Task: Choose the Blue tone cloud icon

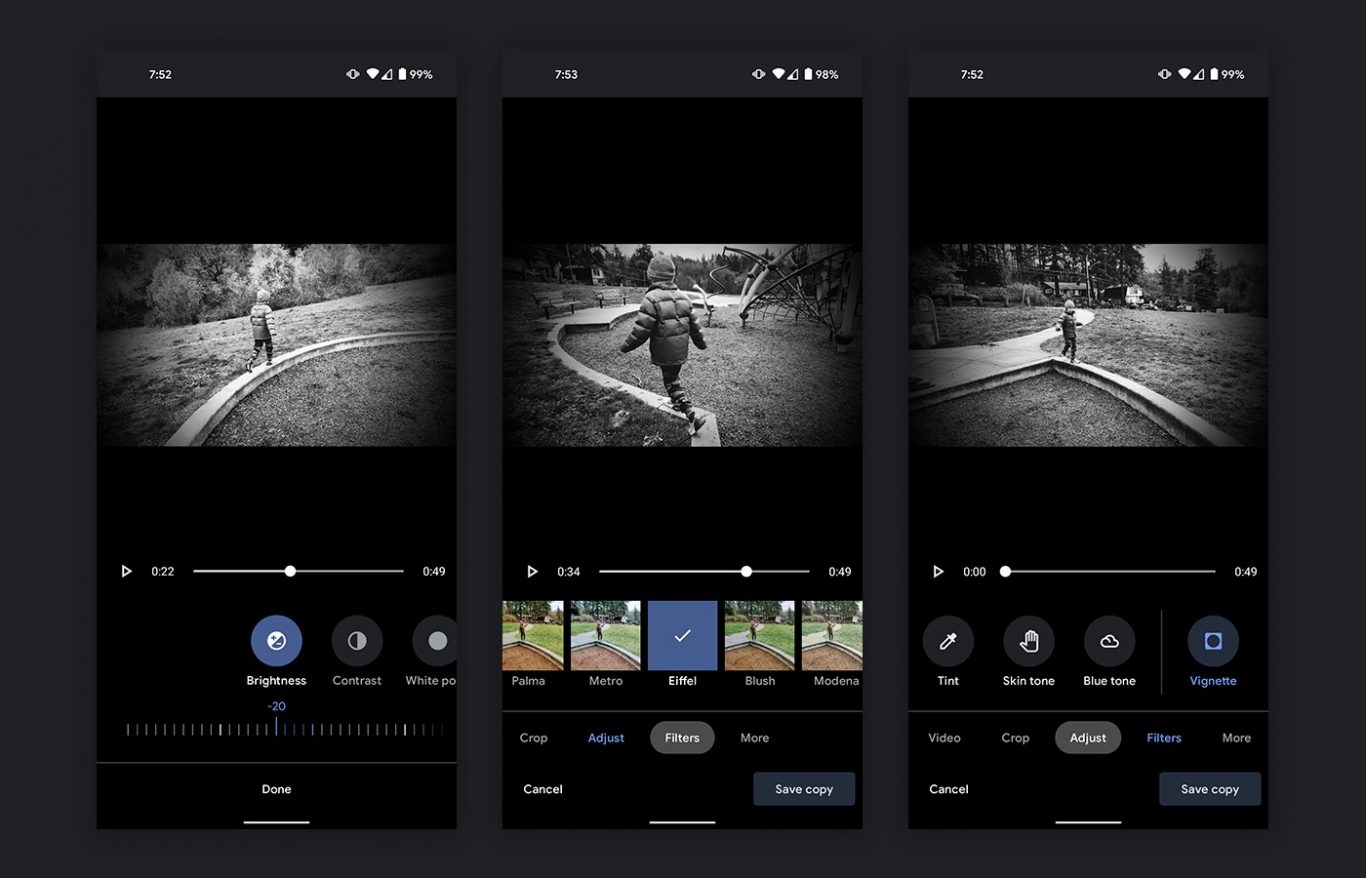Action: (1109, 641)
